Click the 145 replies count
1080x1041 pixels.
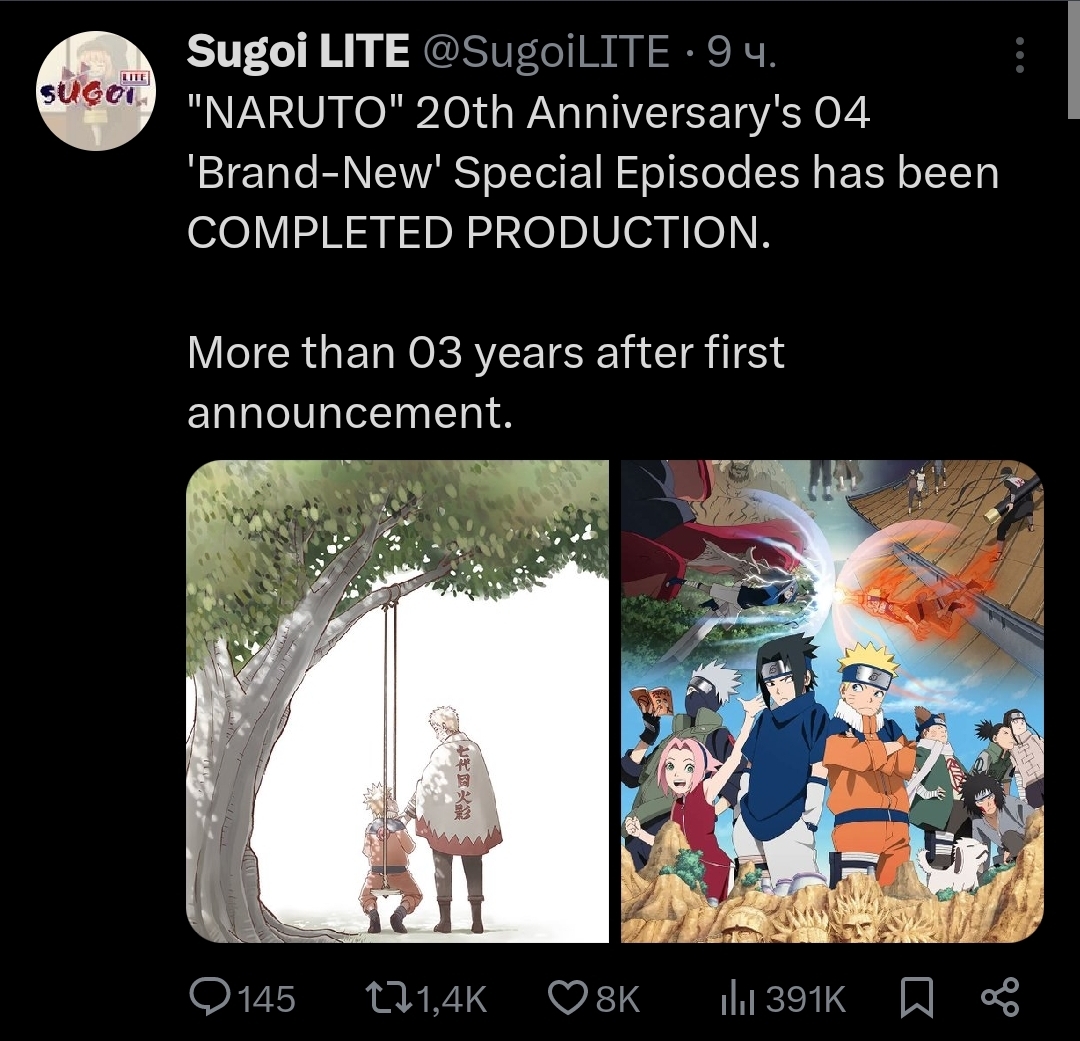point(267,998)
